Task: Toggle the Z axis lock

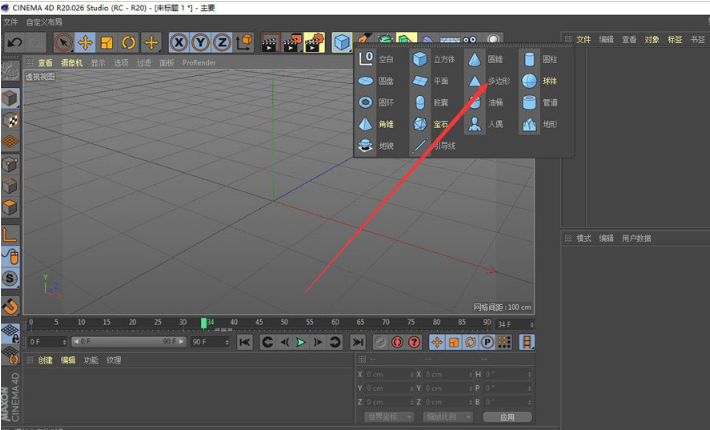Action: coord(221,42)
